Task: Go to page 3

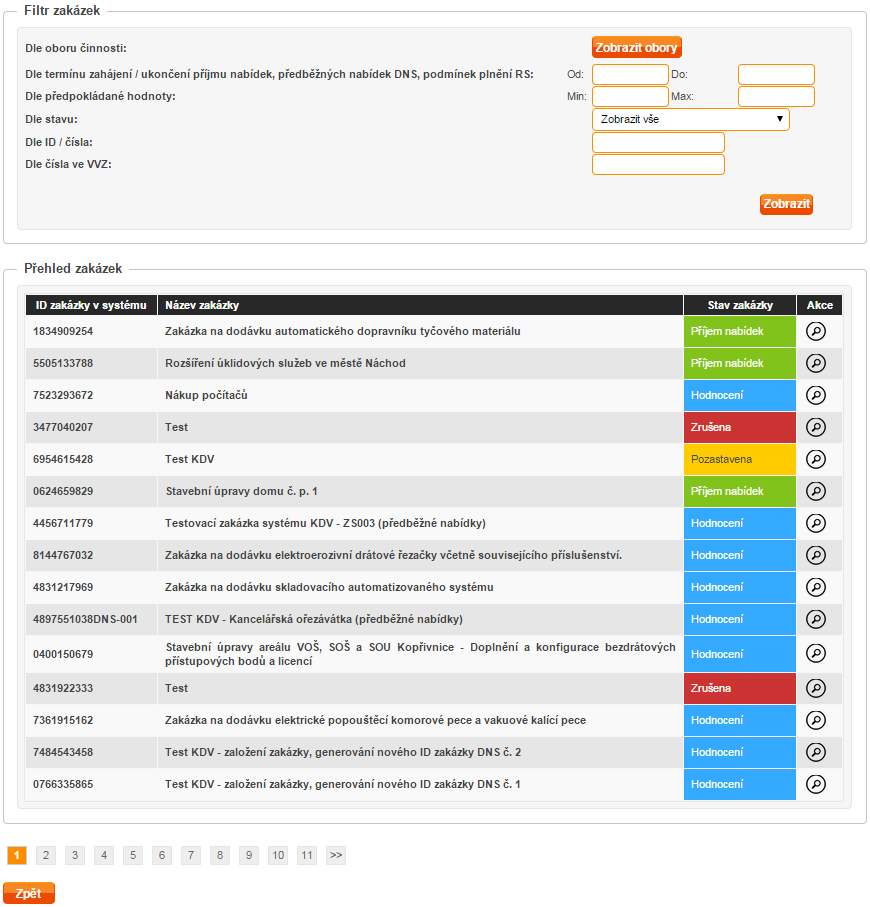Action: pos(75,856)
